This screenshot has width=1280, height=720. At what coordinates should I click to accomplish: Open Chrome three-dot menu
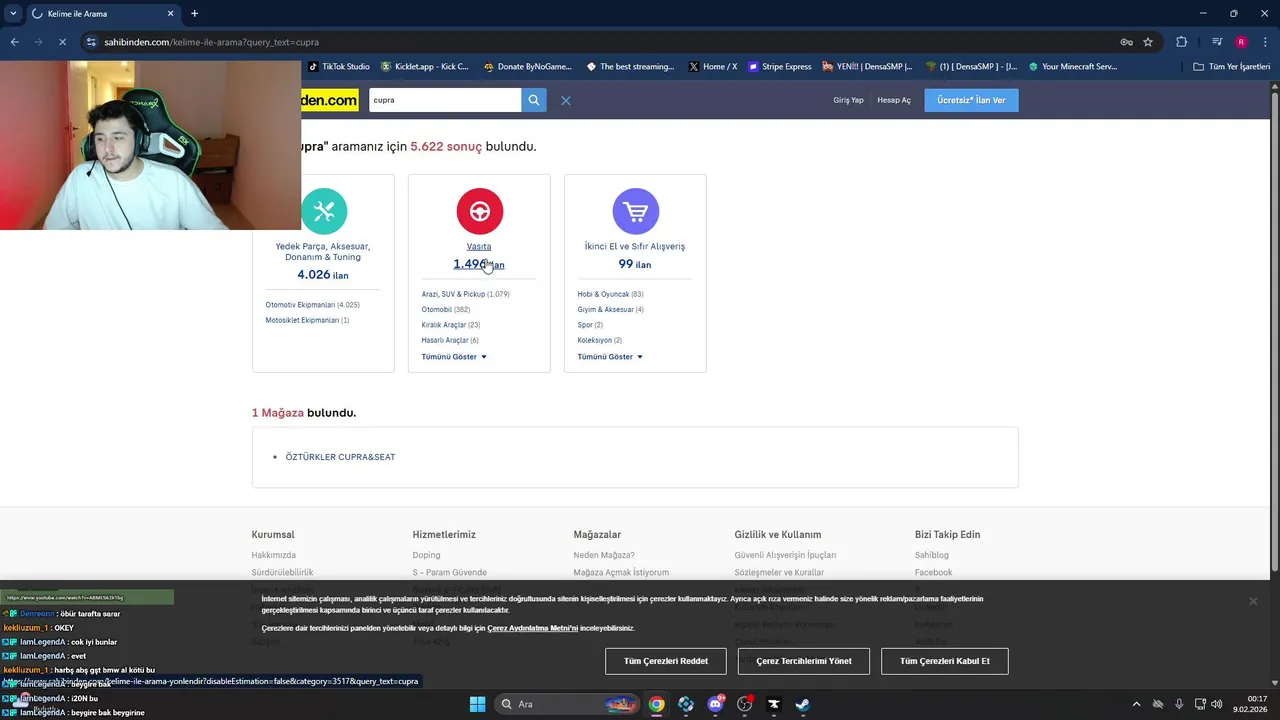pyautogui.click(x=1264, y=42)
